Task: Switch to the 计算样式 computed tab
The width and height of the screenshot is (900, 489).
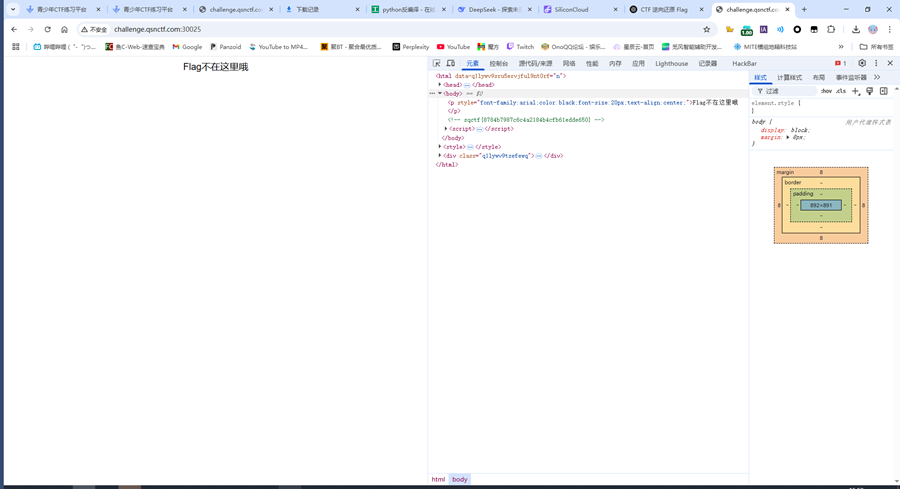Action: tap(789, 77)
